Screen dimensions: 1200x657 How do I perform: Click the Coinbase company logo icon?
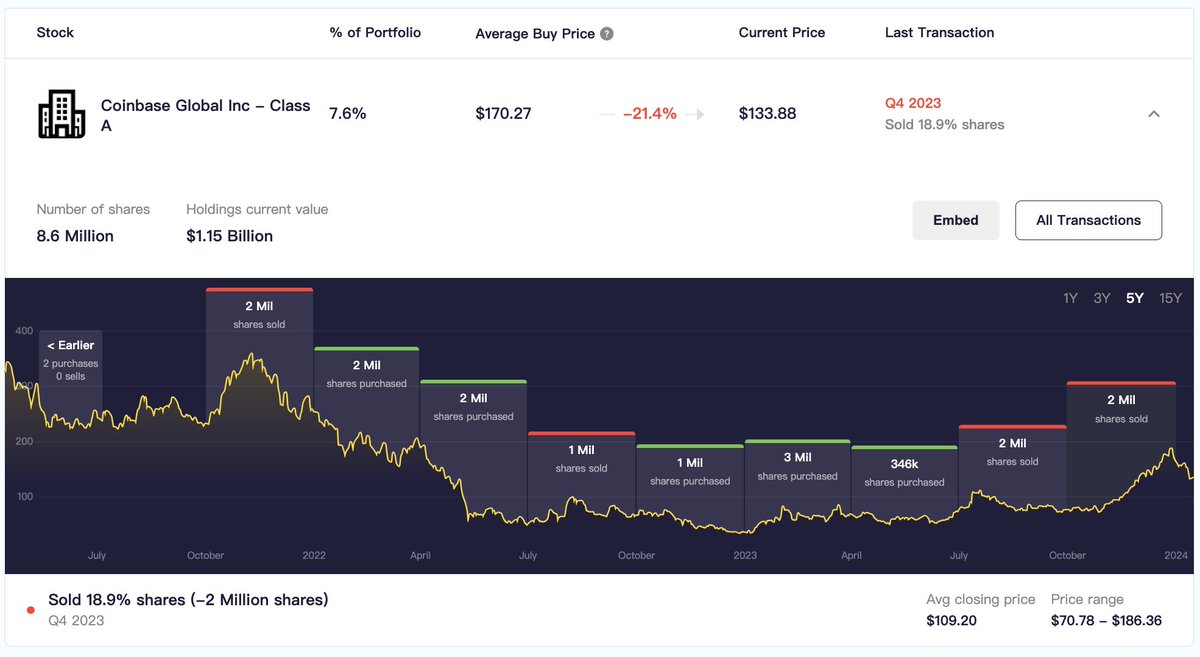(62, 113)
